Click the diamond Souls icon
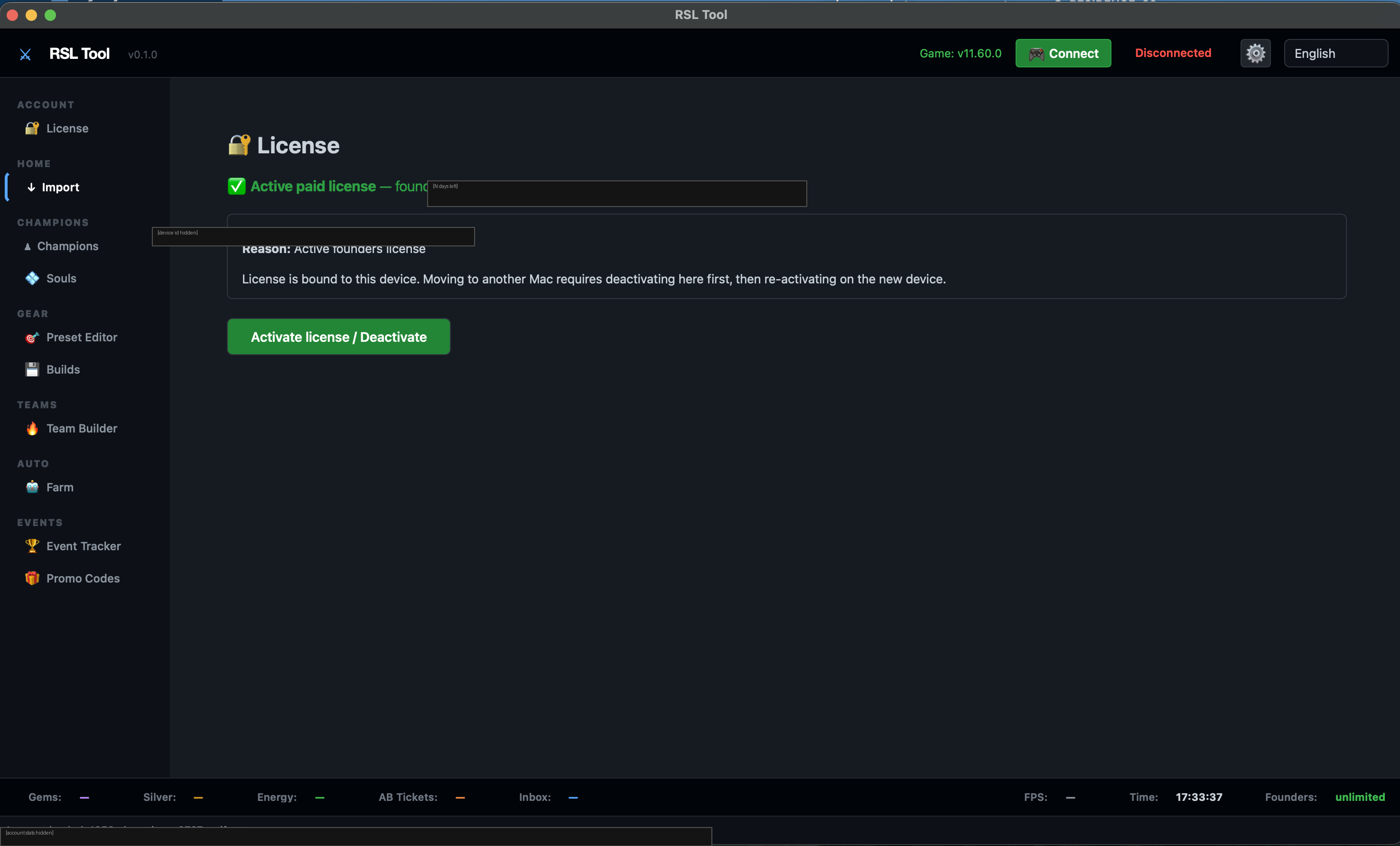The image size is (1400, 846). (x=32, y=278)
